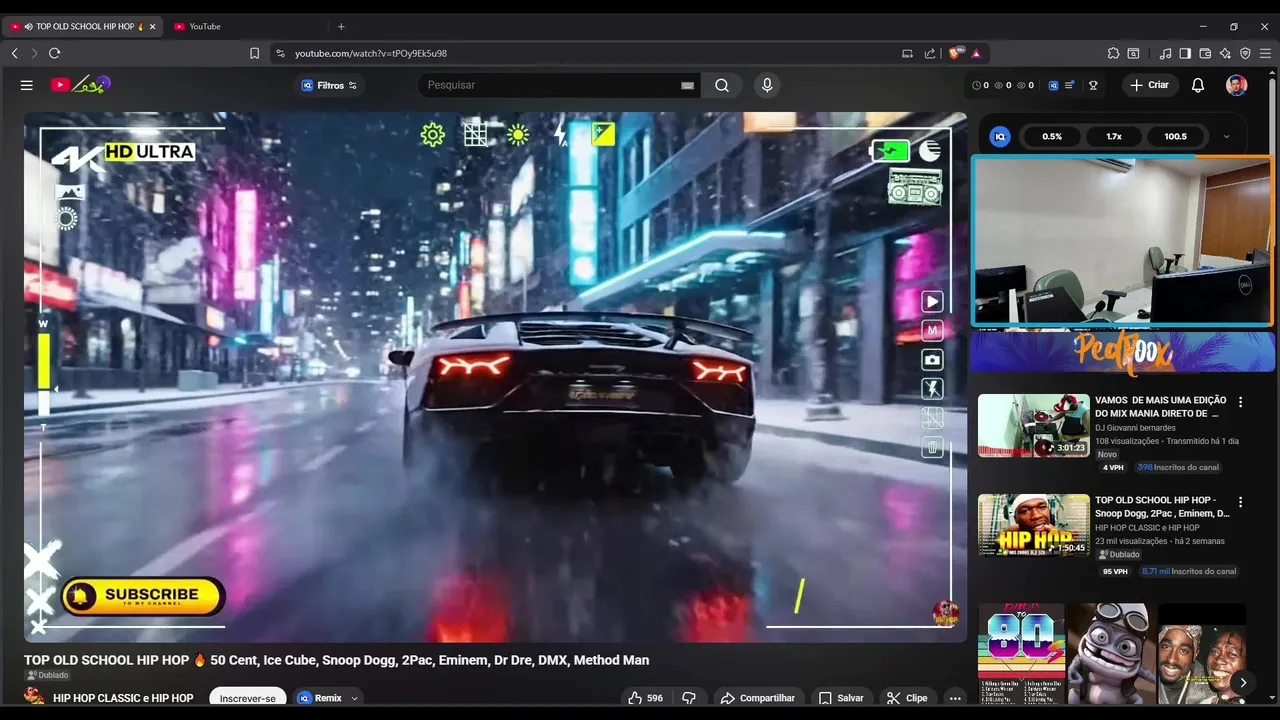Subscribe via Inscrever-se button
The height and width of the screenshot is (720, 1280).
coord(248,698)
